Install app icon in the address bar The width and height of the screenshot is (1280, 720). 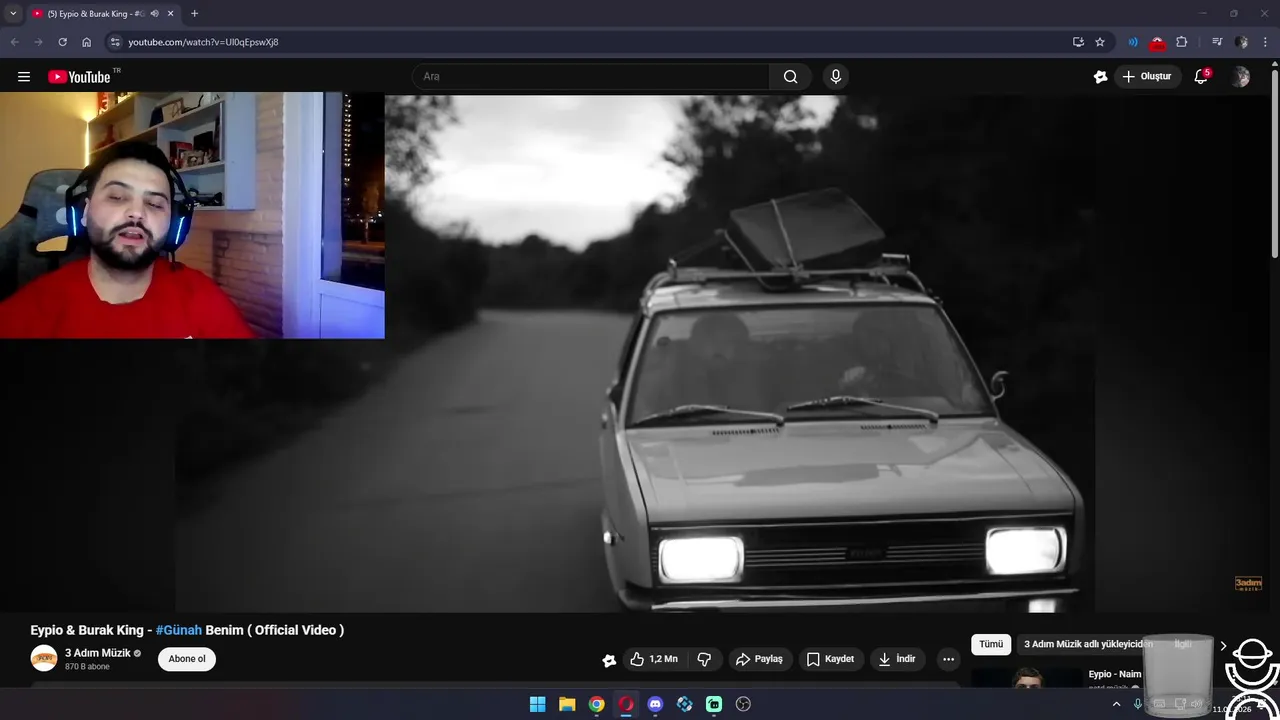coord(1078,42)
